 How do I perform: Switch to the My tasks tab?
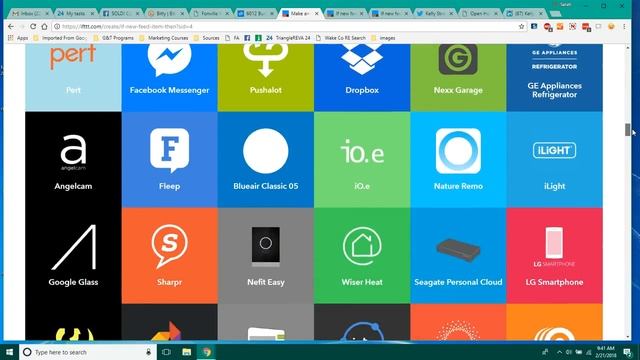coord(75,13)
